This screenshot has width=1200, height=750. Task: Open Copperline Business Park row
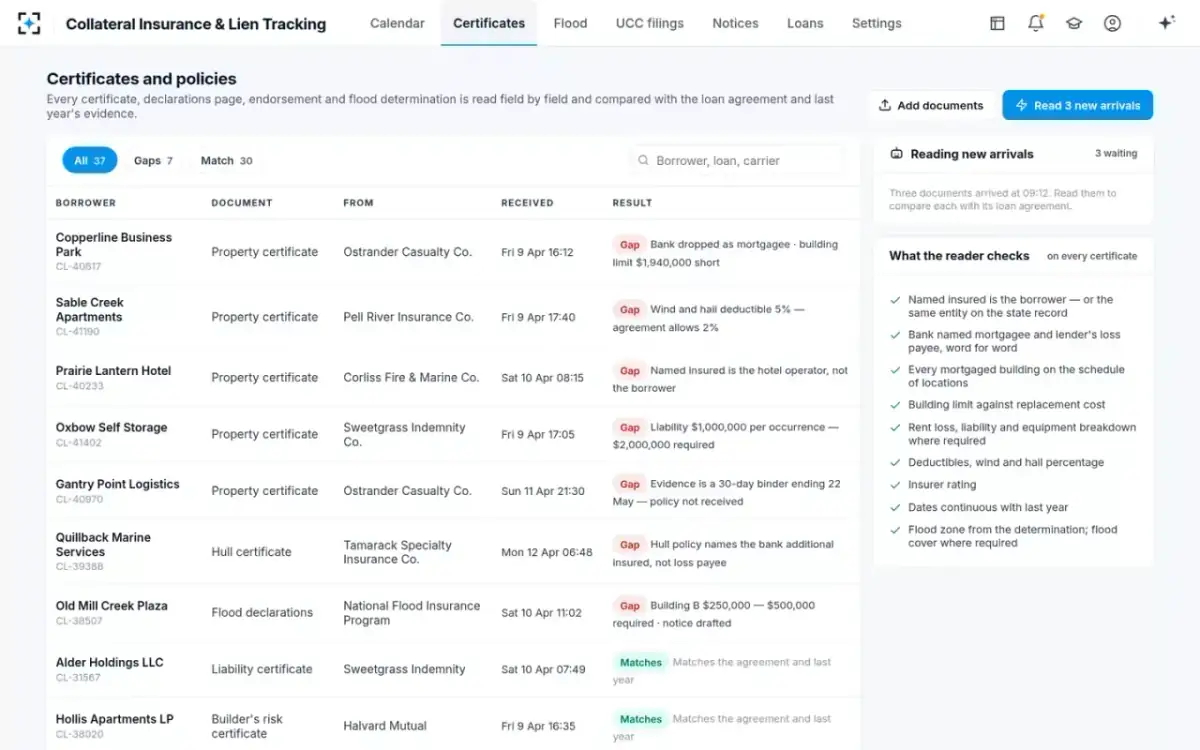[x=453, y=252]
